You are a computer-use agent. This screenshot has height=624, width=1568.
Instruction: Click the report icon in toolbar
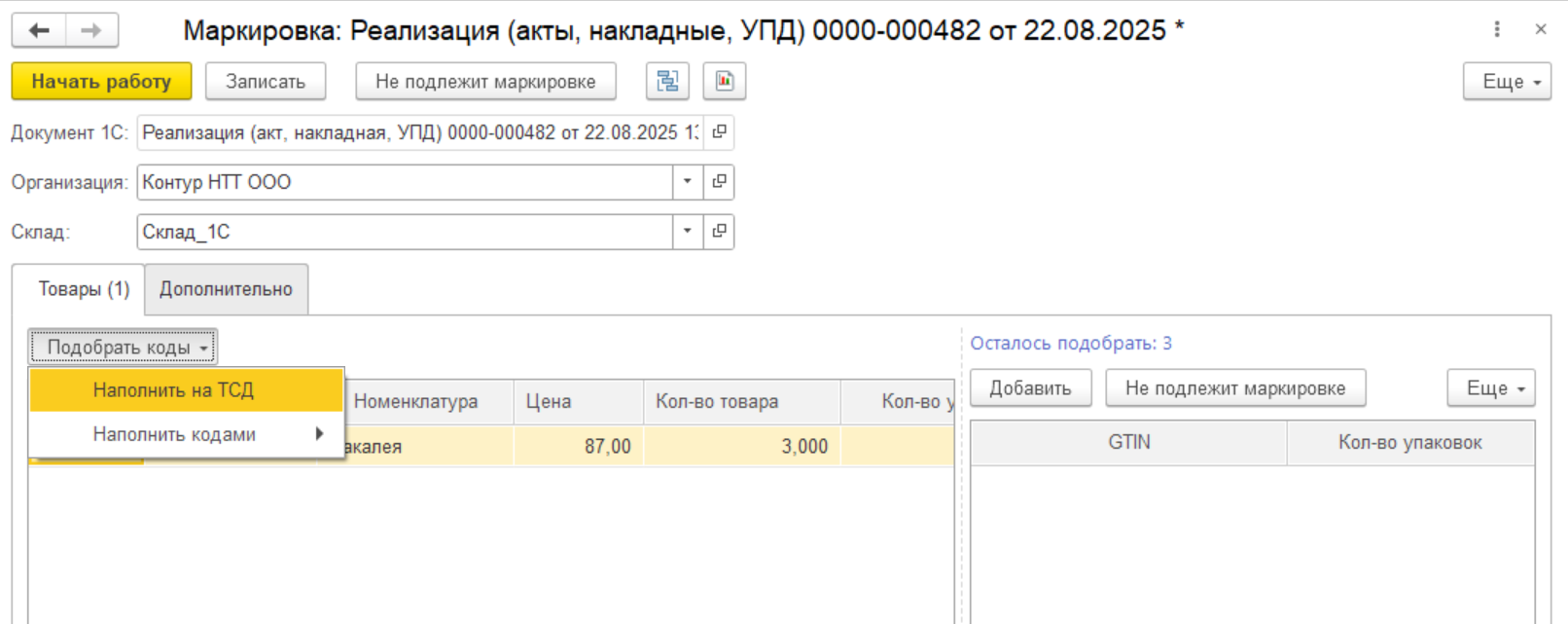click(725, 82)
